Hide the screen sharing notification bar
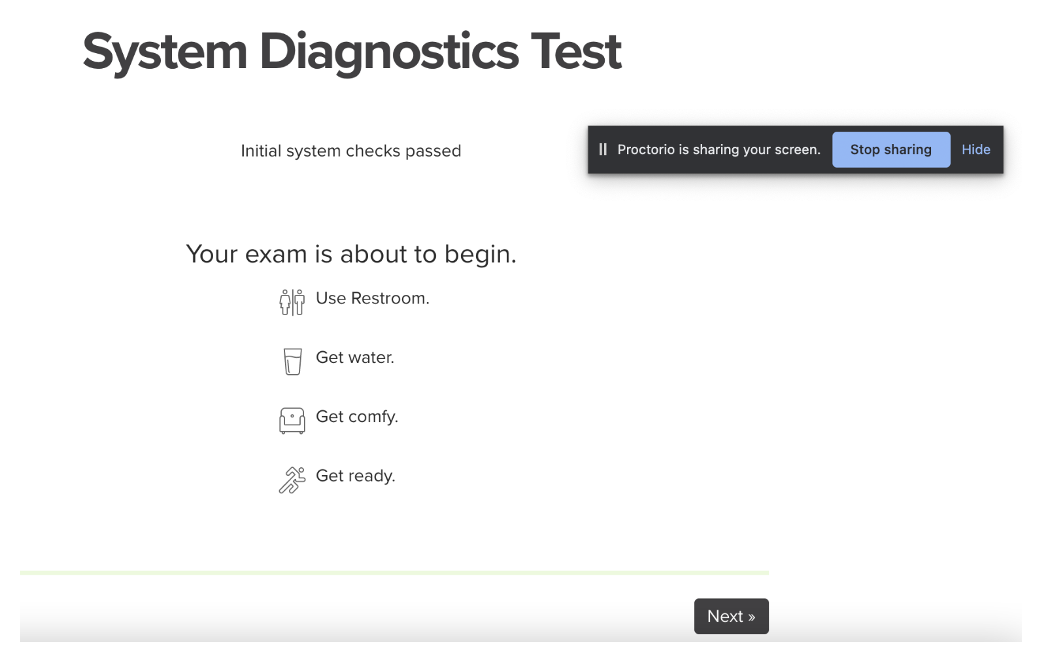1060x656 pixels. tap(975, 150)
